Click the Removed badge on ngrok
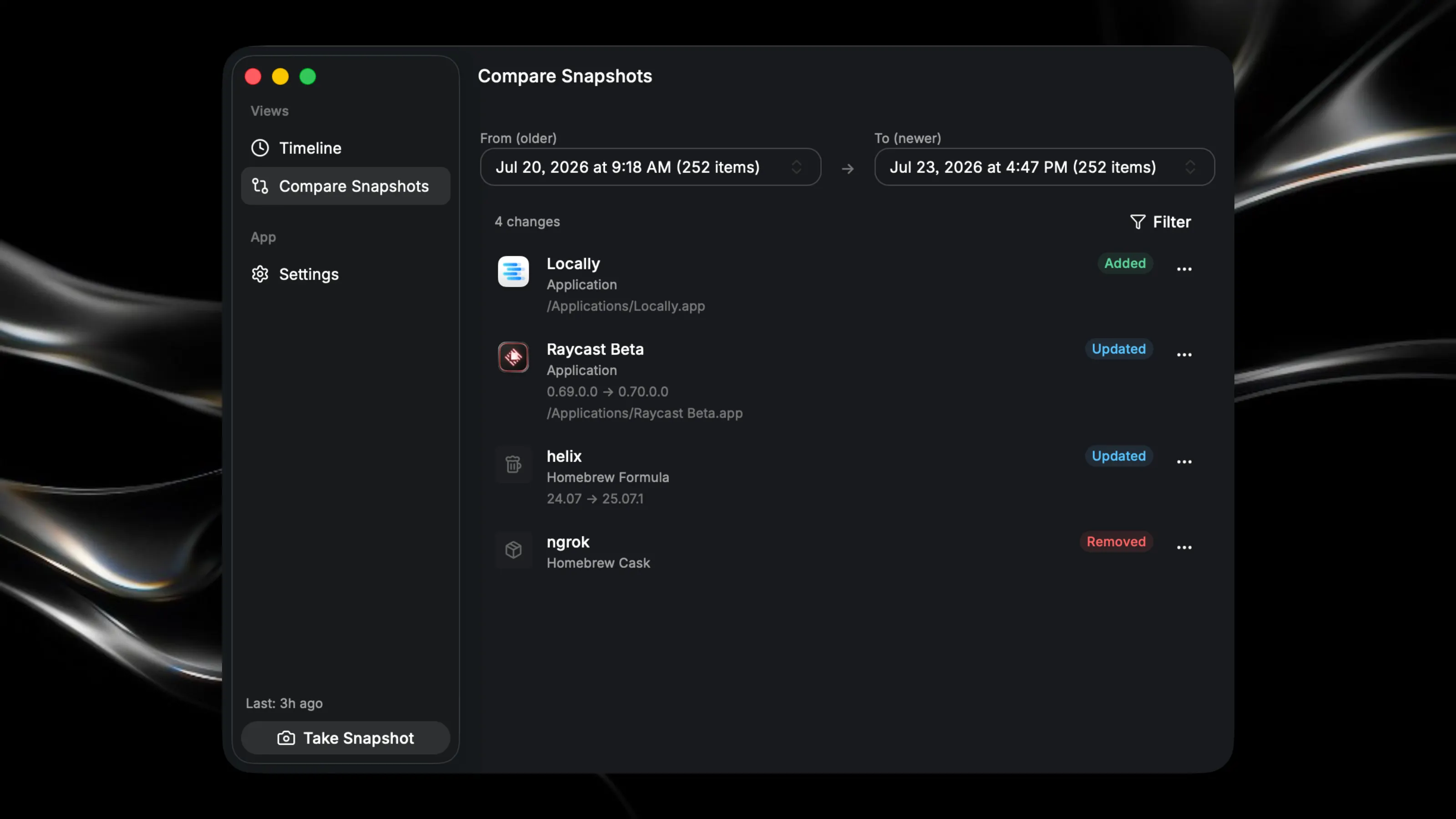 point(1116,541)
